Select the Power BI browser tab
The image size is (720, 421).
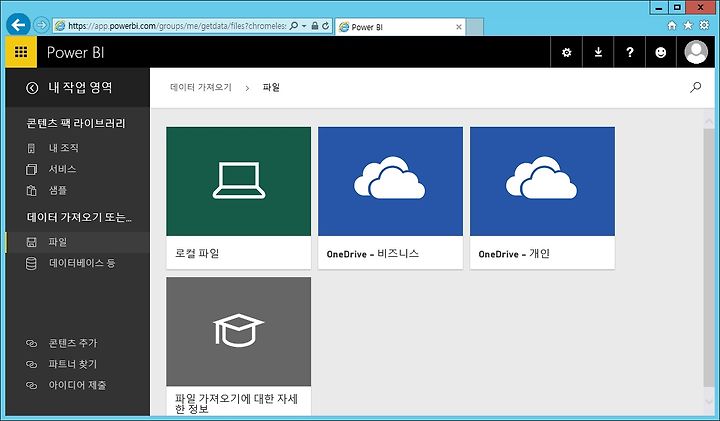coord(400,27)
